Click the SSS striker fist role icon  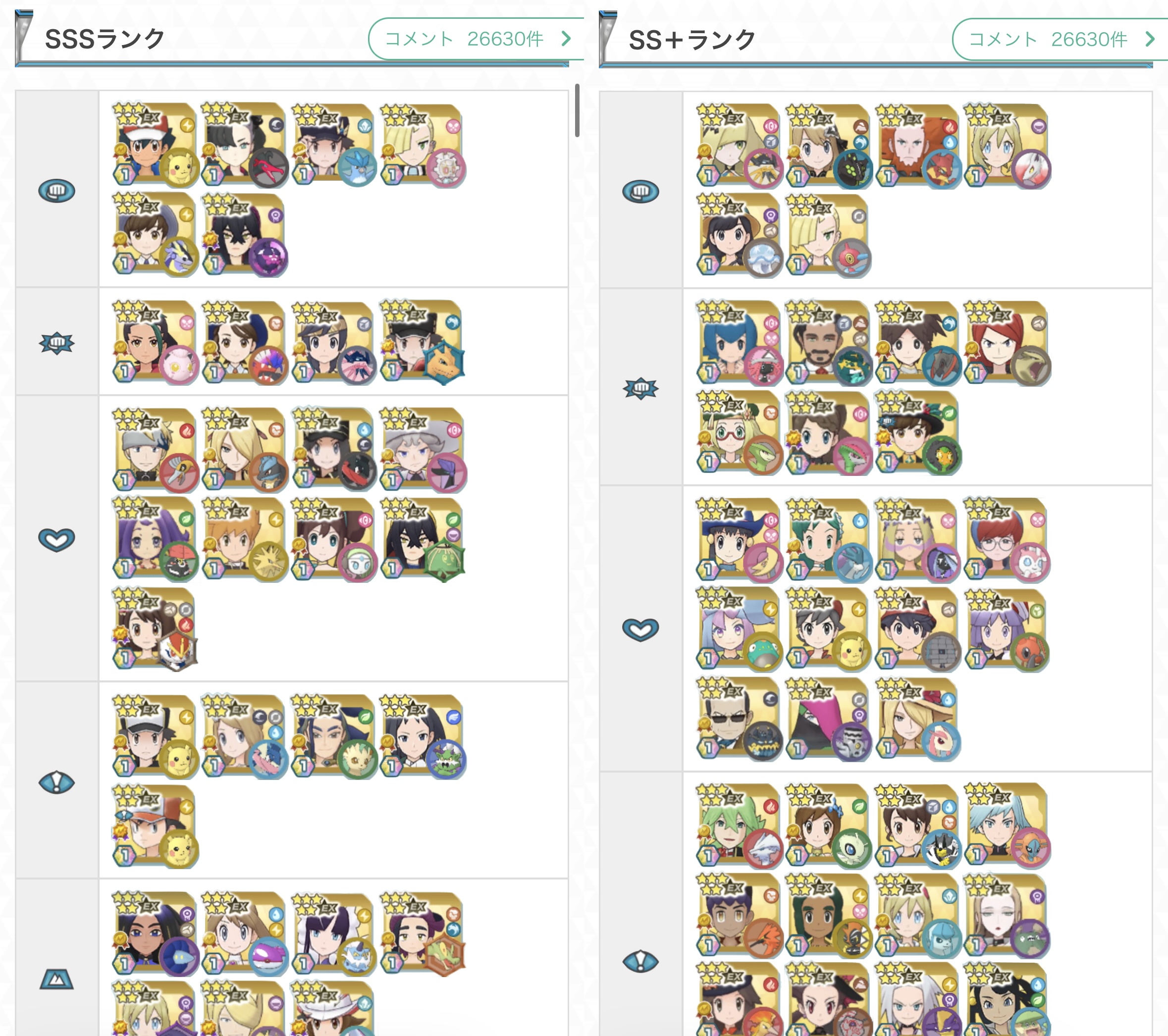[56, 190]
